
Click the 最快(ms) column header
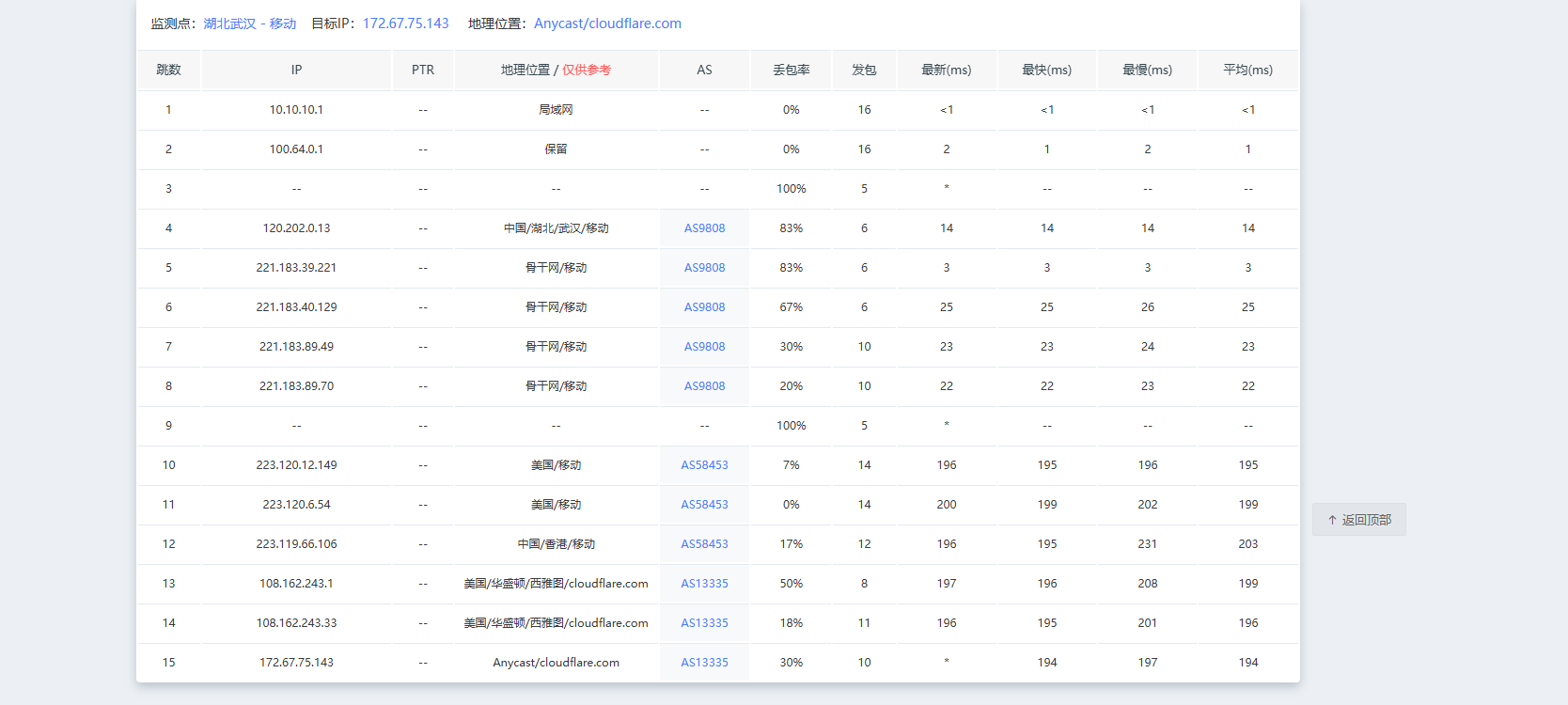tap(1047, 70)
